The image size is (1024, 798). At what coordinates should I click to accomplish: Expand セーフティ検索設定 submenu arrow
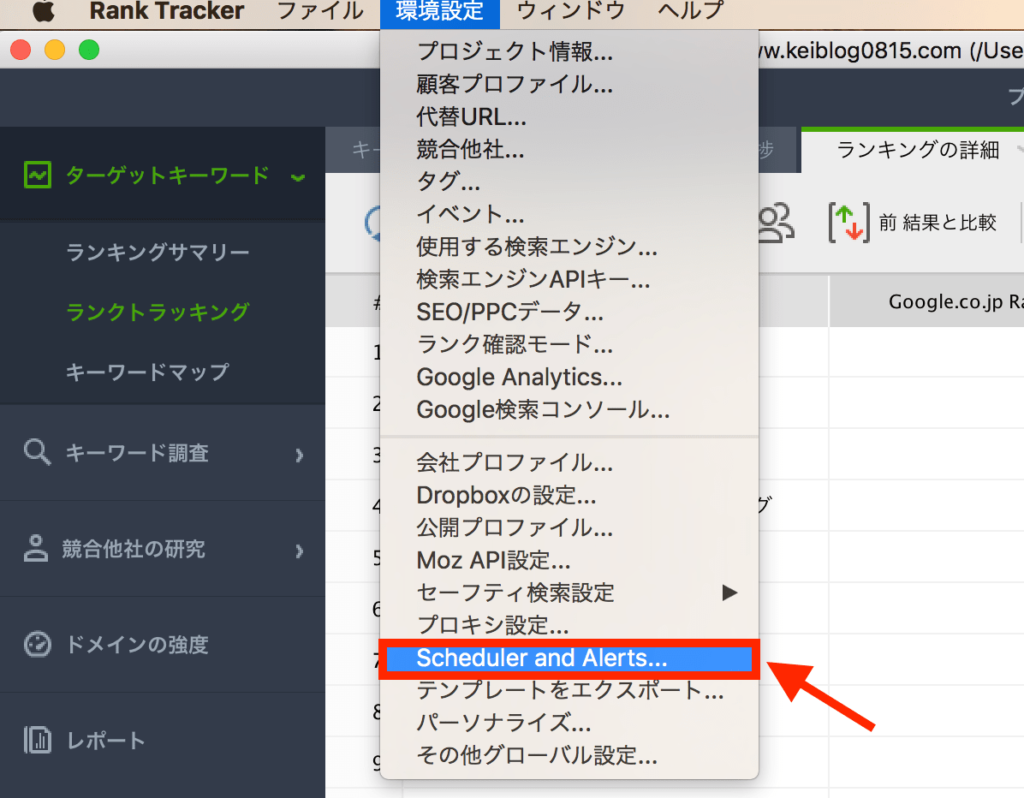tap(729, 593)
